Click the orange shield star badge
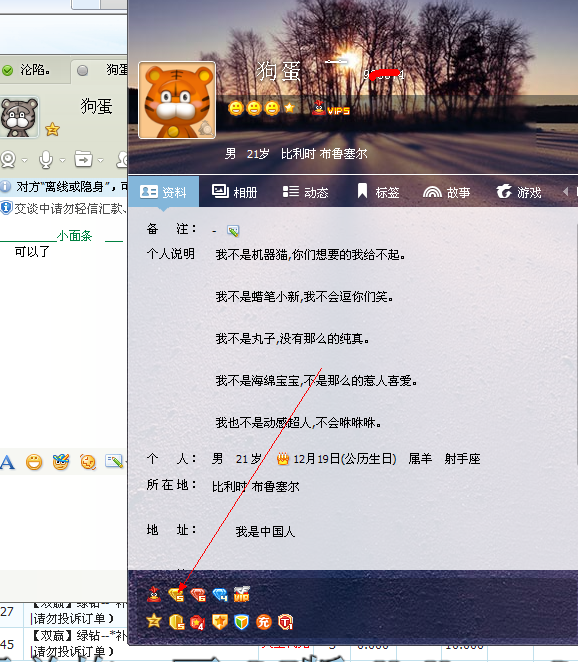The image size is (578, 662). click(x=220, y=621)
